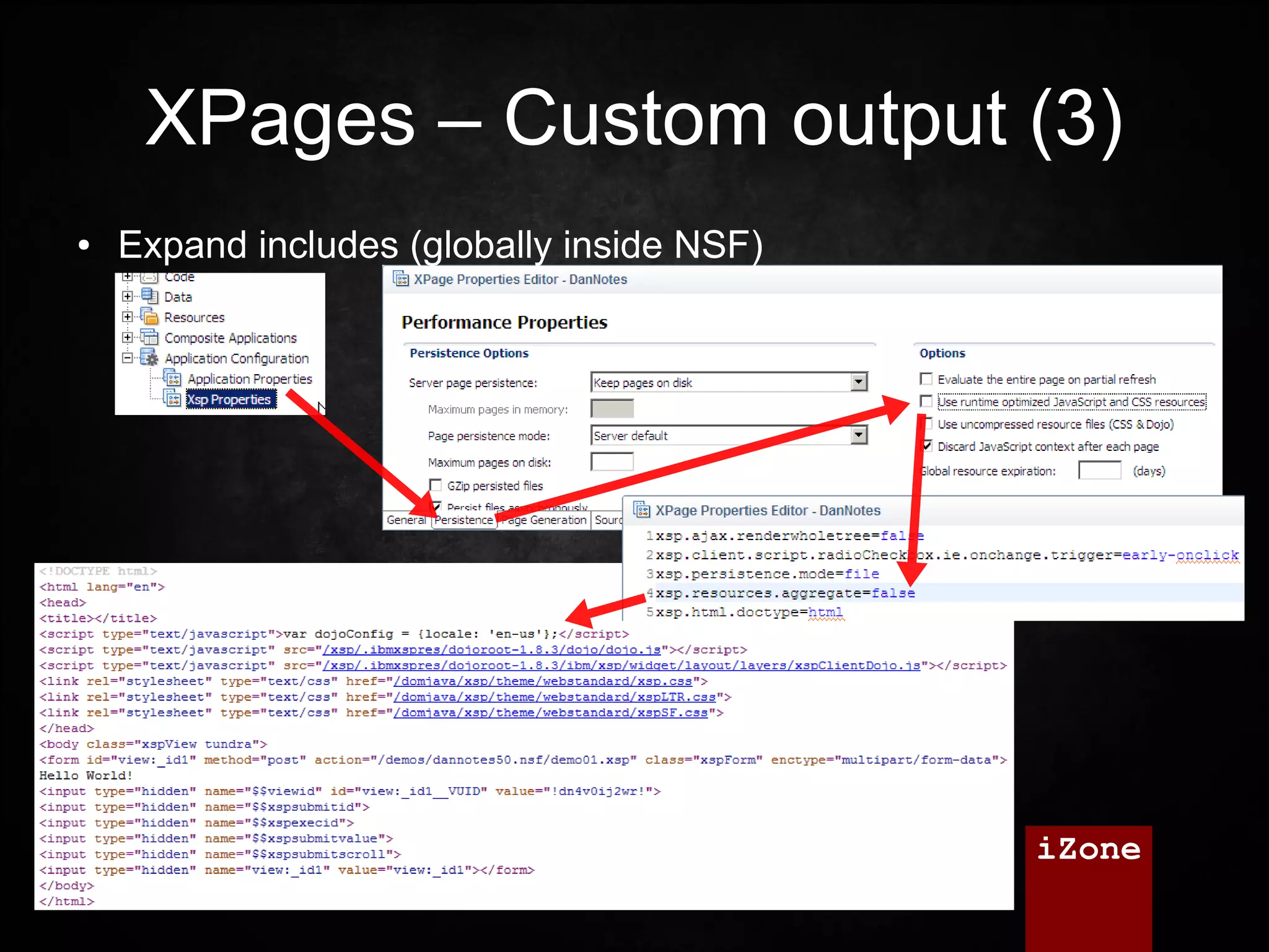Click the Global resource expiration days field
This screenshot has width=1269, height=952.
(x=1100, y=471)
